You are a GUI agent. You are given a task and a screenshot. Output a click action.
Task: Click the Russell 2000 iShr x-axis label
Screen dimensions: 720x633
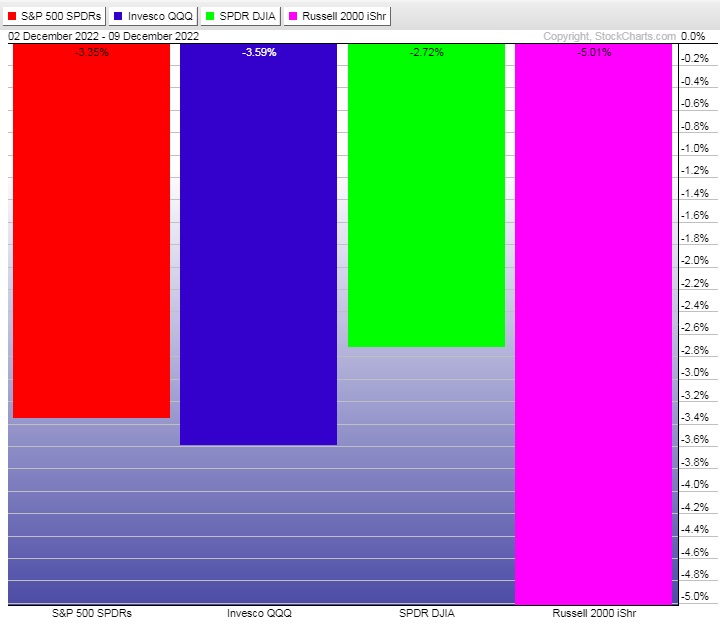(x=594, y=613)
